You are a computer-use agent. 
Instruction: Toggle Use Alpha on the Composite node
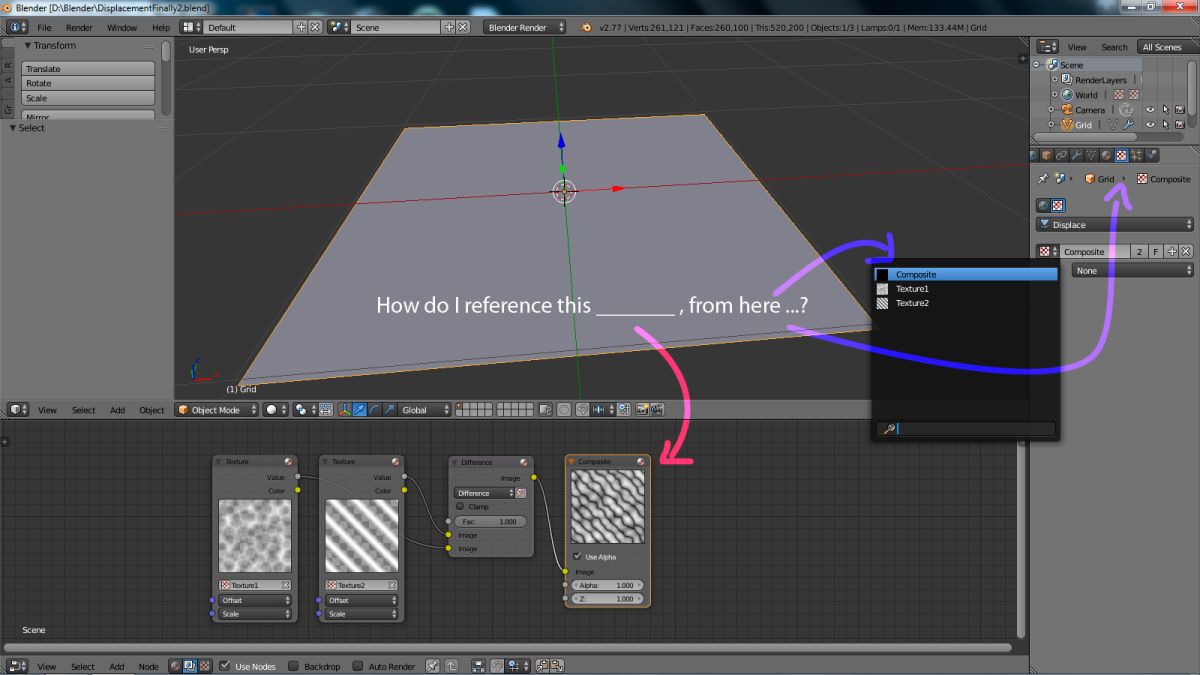pyautogui.click(x=577, y=557)
